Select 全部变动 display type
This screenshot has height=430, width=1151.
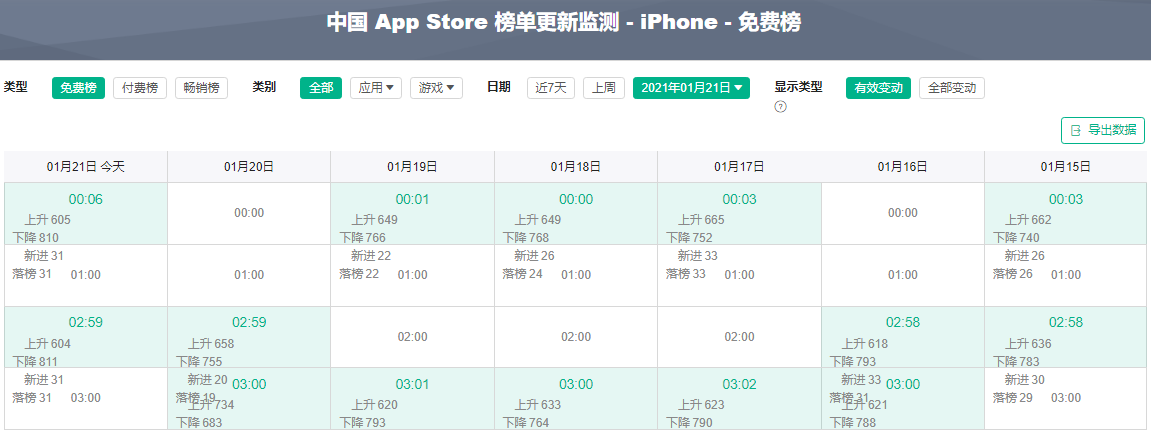[x=952, y=88]
